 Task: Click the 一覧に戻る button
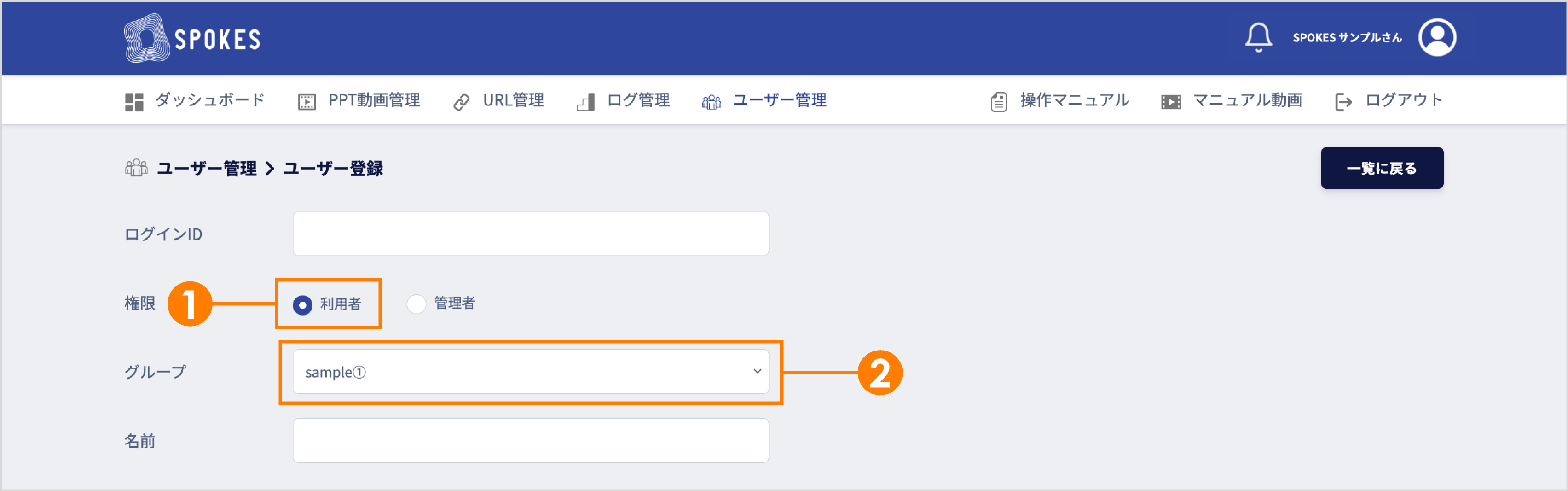pos(1382,168)
